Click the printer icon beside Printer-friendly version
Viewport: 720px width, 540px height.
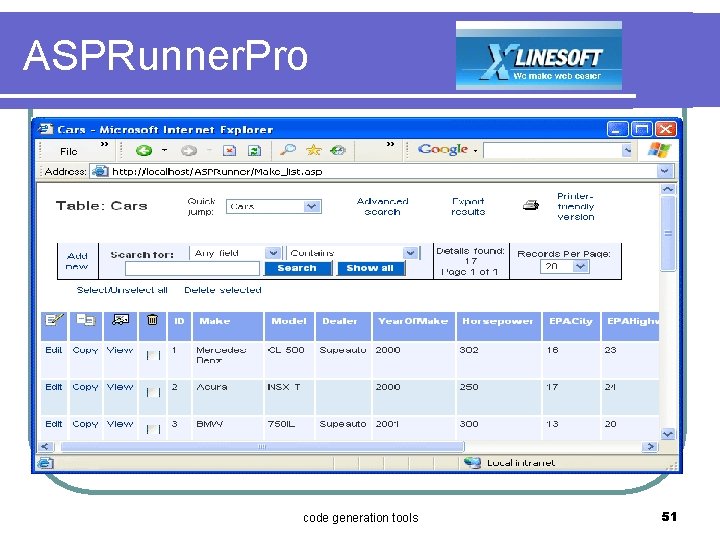coord(531,205)
